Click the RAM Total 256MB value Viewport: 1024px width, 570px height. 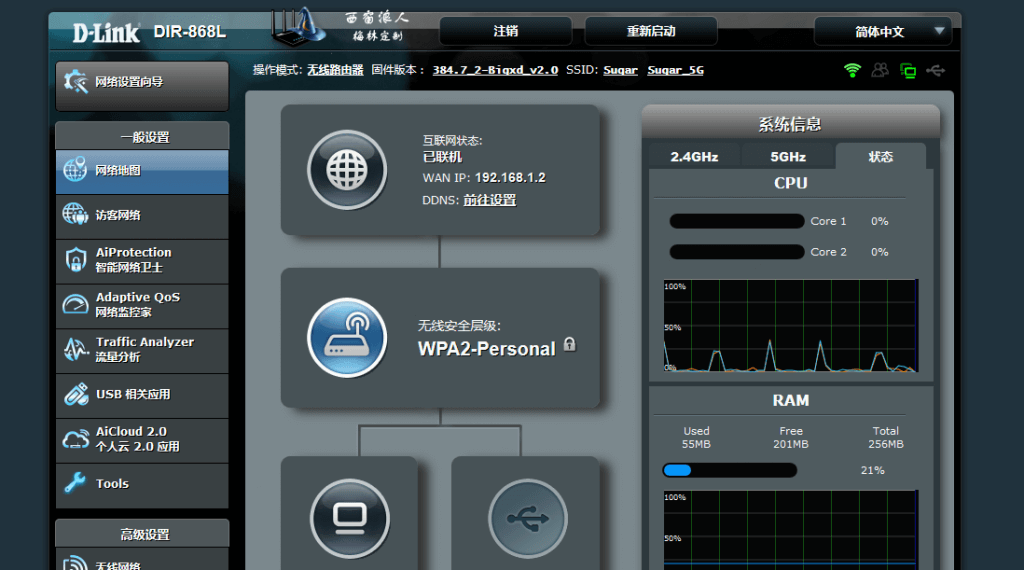coord(886,444)
